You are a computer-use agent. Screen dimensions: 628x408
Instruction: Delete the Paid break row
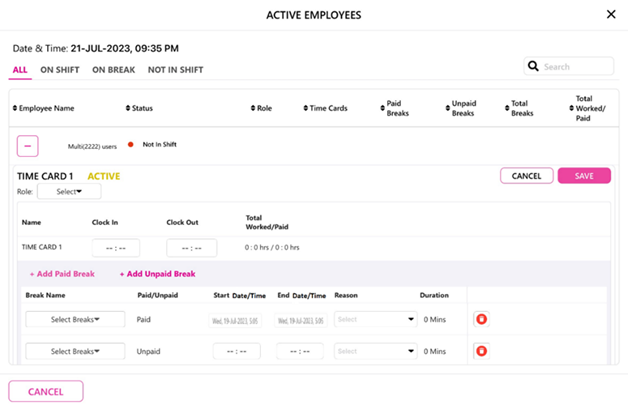(481, 320)
